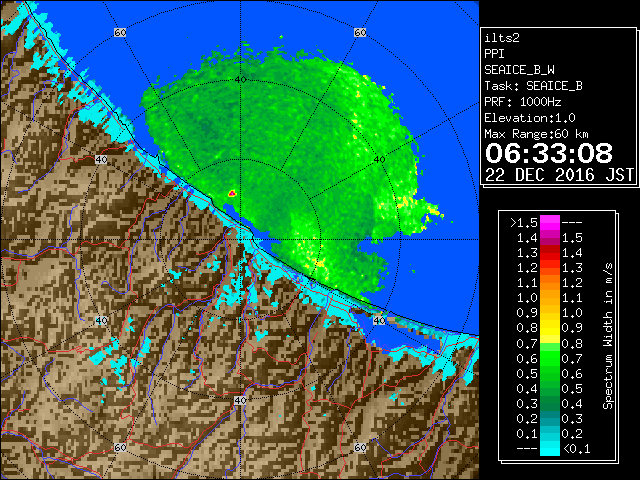Click the '40' range label directly south of center
The height and width of the screenshot is (480, 640).
[240, 400]
